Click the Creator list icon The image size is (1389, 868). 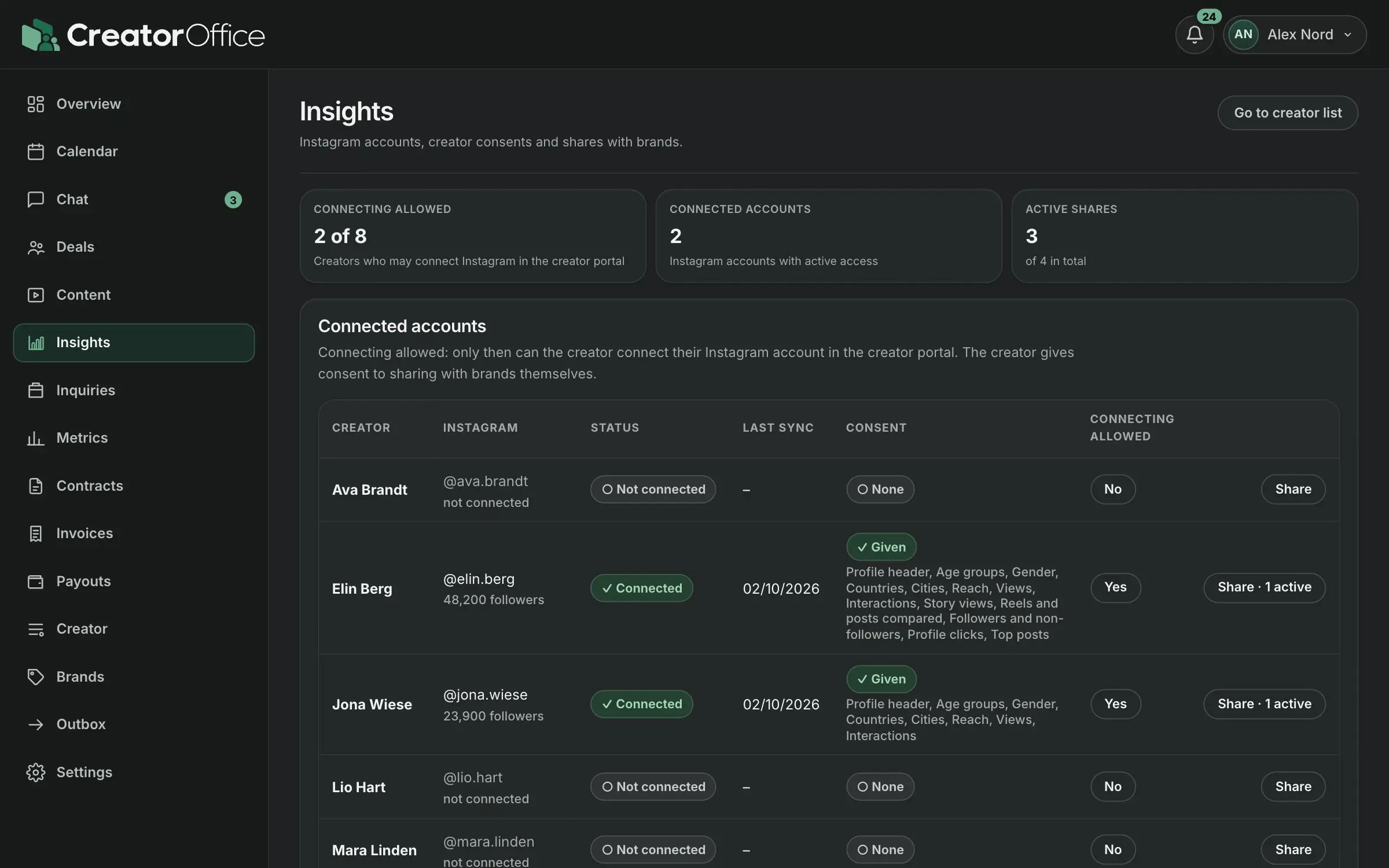36,629
